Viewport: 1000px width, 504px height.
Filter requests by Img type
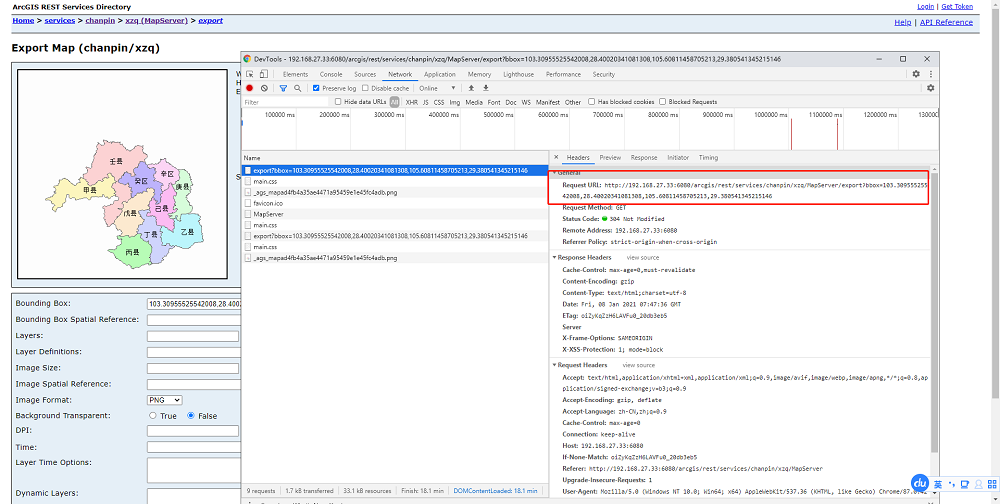pyautogui.click(x=455, y=102)
